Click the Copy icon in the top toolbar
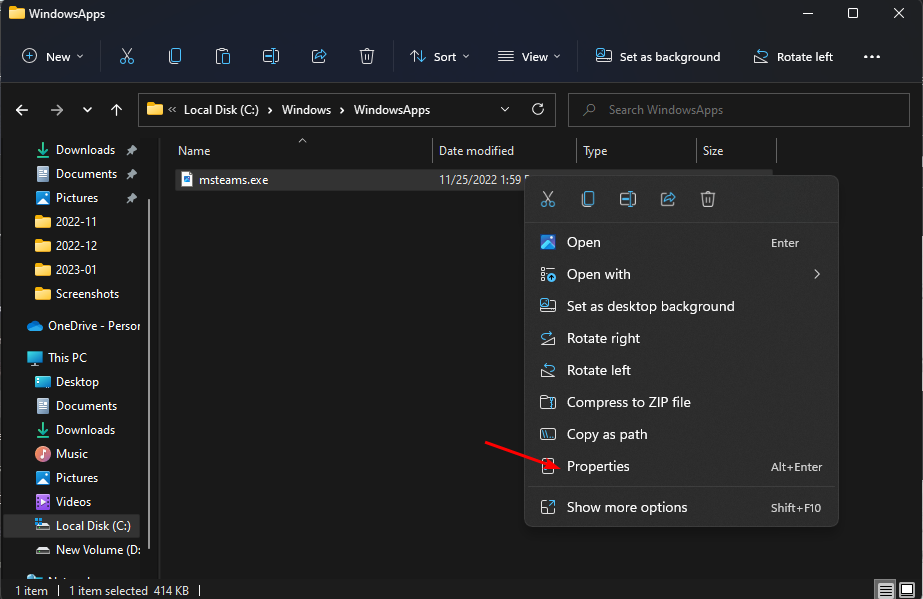The height and width of the screenshot is (599, 923). 175,56
